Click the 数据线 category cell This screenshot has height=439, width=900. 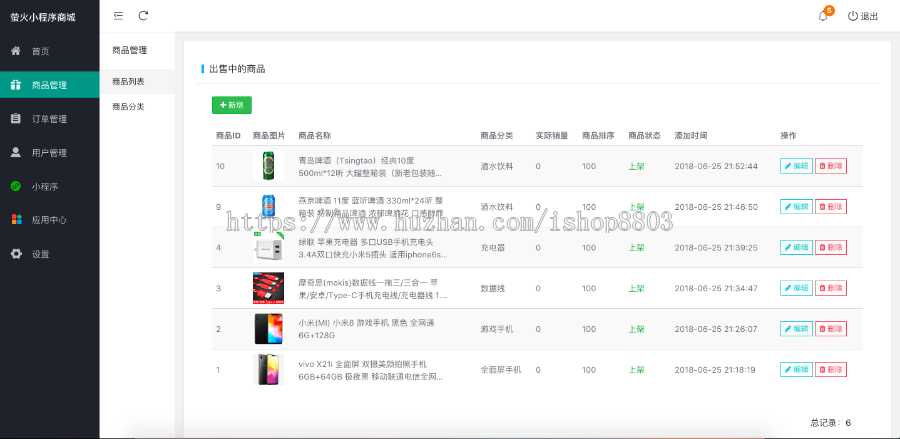click(x=493, y=288)
